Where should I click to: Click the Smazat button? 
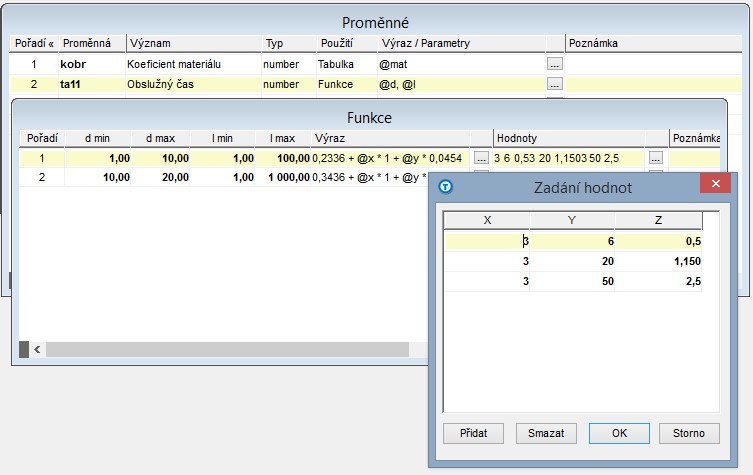tap(546, 433)
